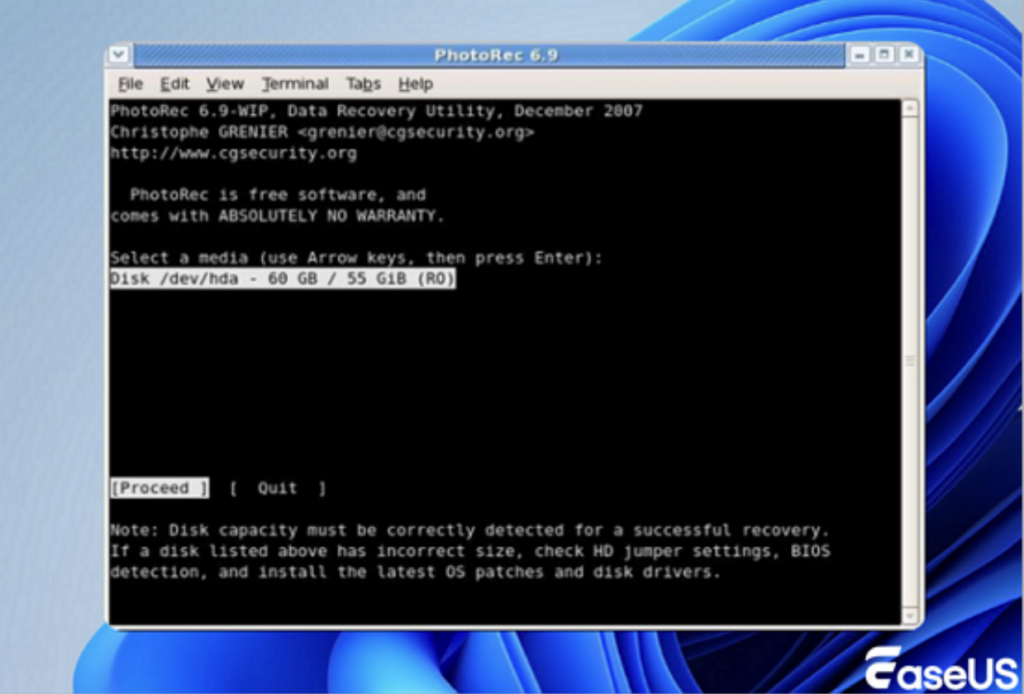Click the terminal scrollbar down arrow

tap(910, 614)
